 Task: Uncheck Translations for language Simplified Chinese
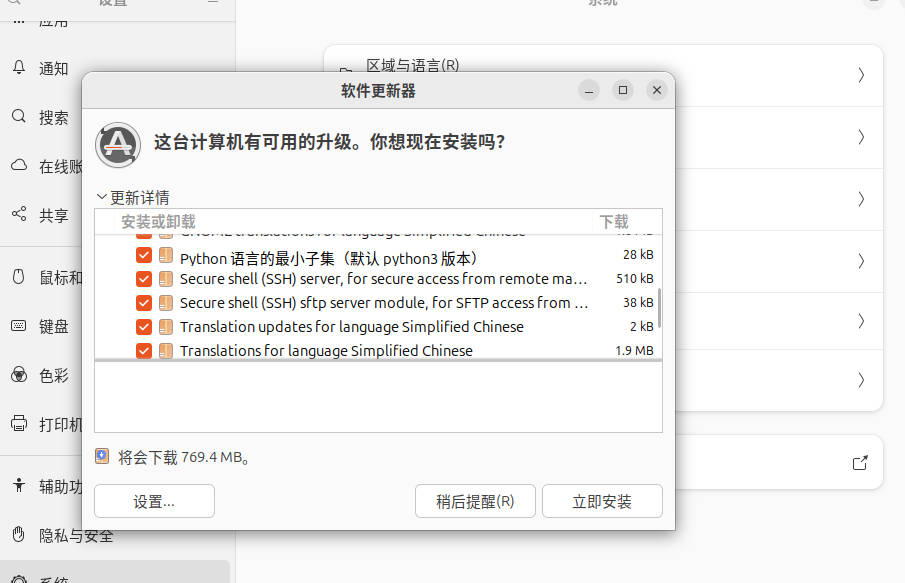[144, 351]
